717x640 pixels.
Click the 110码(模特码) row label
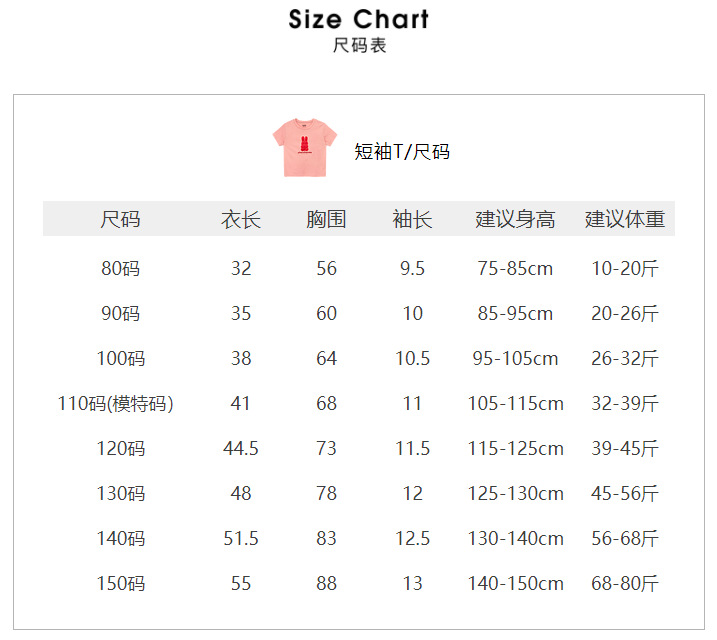116,404
